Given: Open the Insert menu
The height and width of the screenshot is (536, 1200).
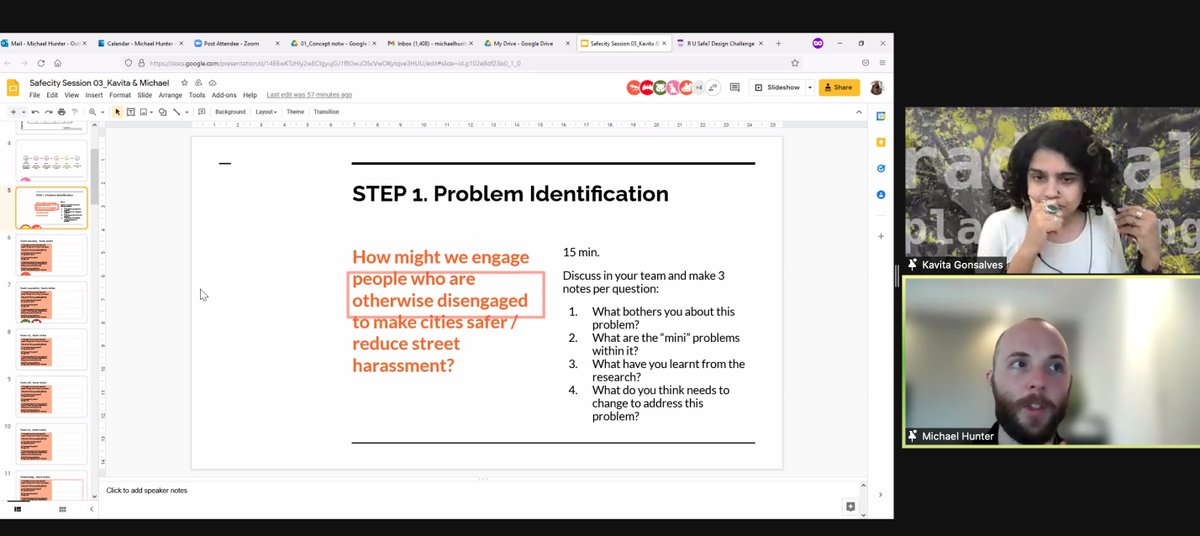Looking at the screenshot, I should (x=94, y=95).
